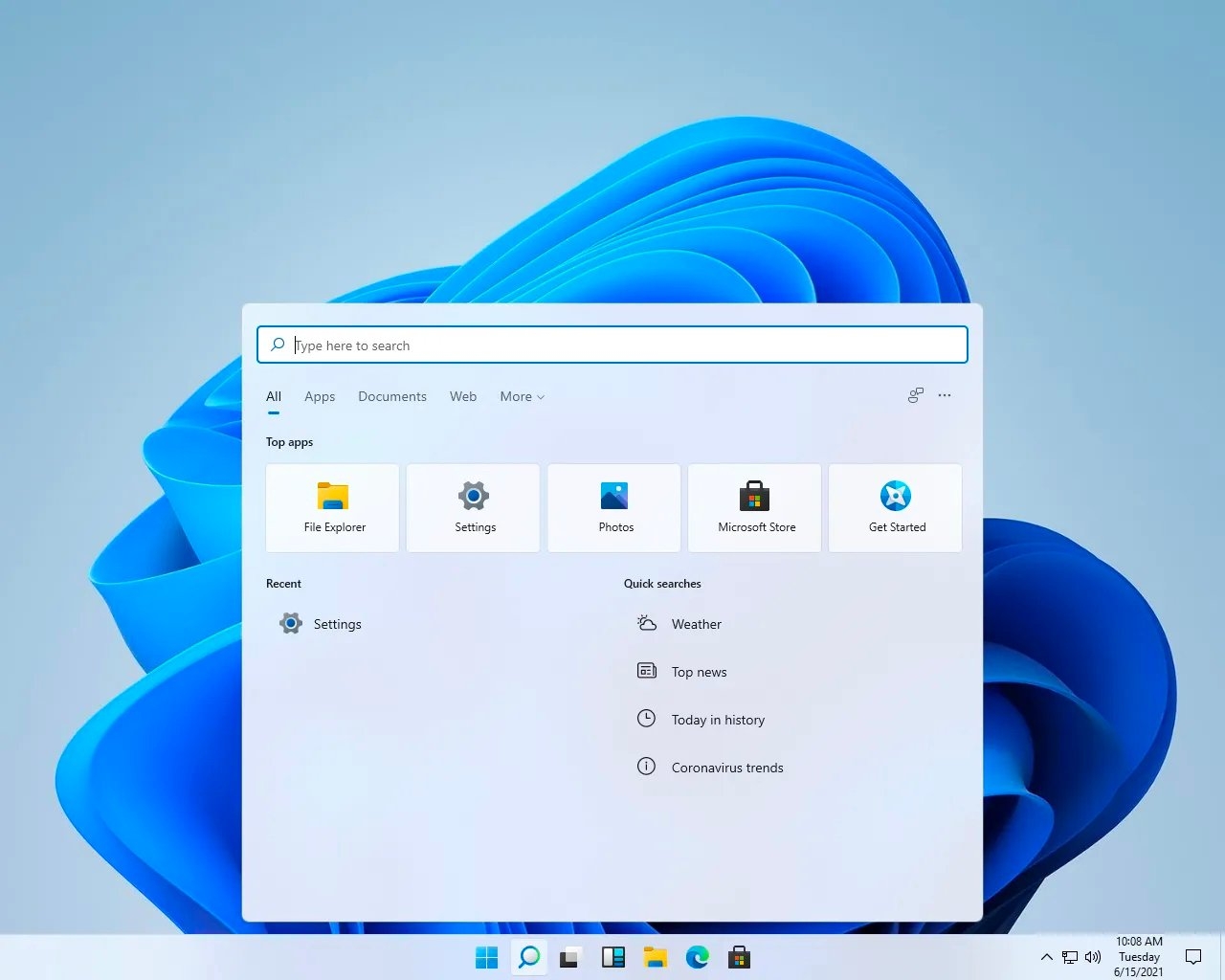Click the 'Type here to search' field

coord(612,345)
